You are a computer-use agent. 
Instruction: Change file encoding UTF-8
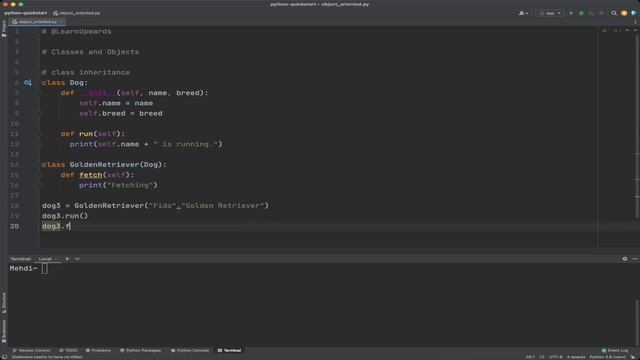pos(556,357)
